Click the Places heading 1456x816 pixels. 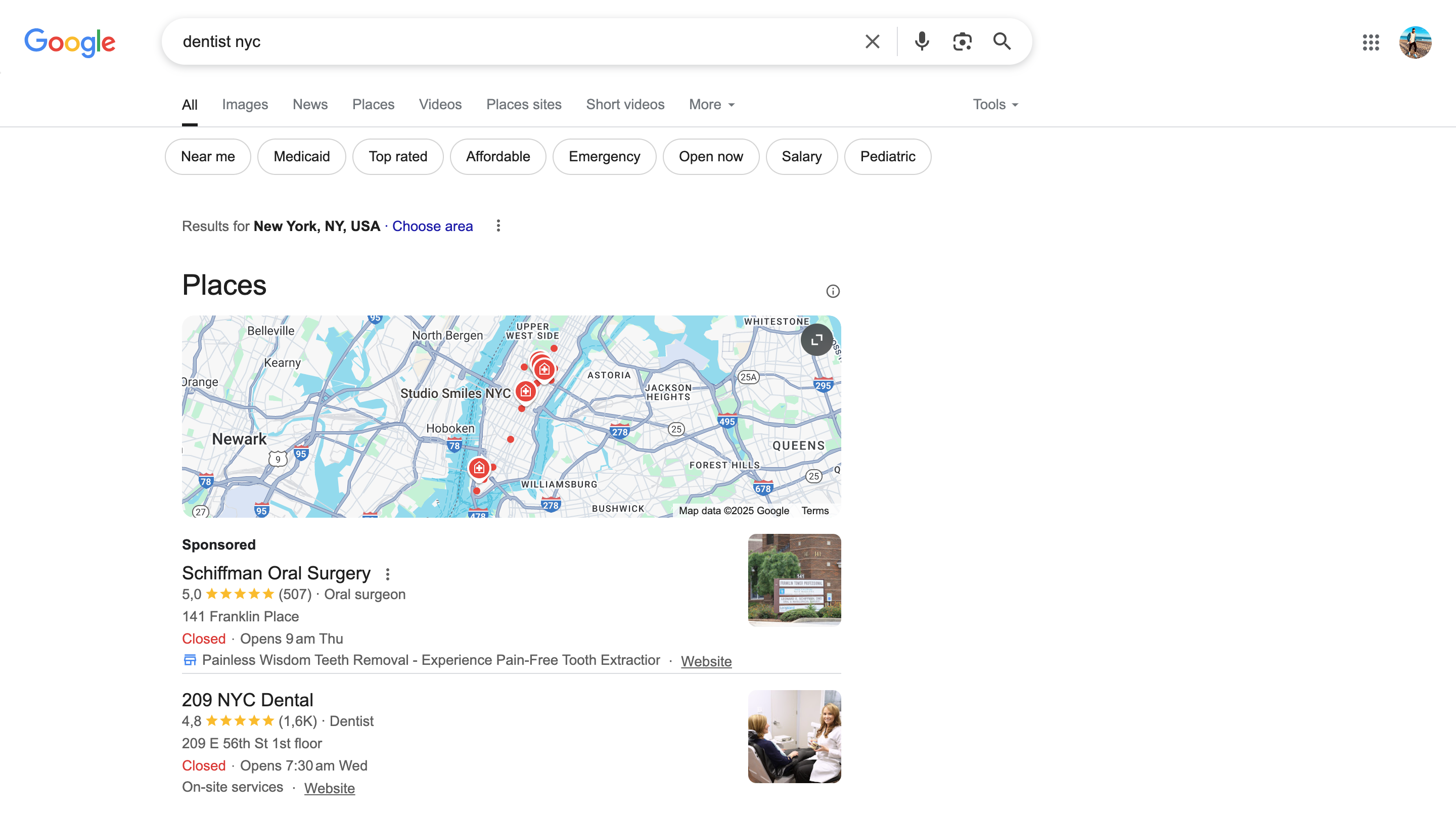coord(224,285)
